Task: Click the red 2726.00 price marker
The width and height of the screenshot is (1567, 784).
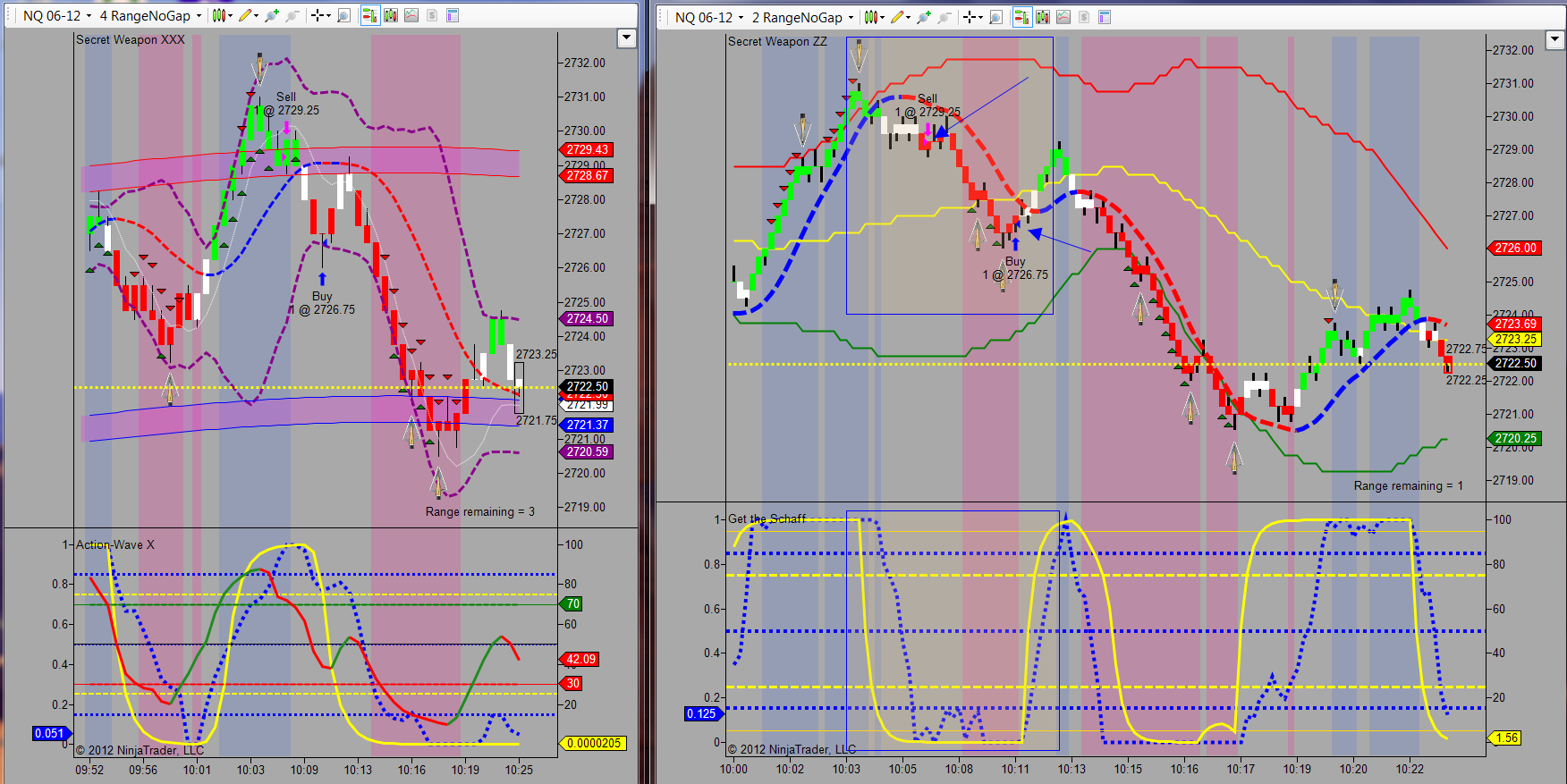Action: 1515,248
